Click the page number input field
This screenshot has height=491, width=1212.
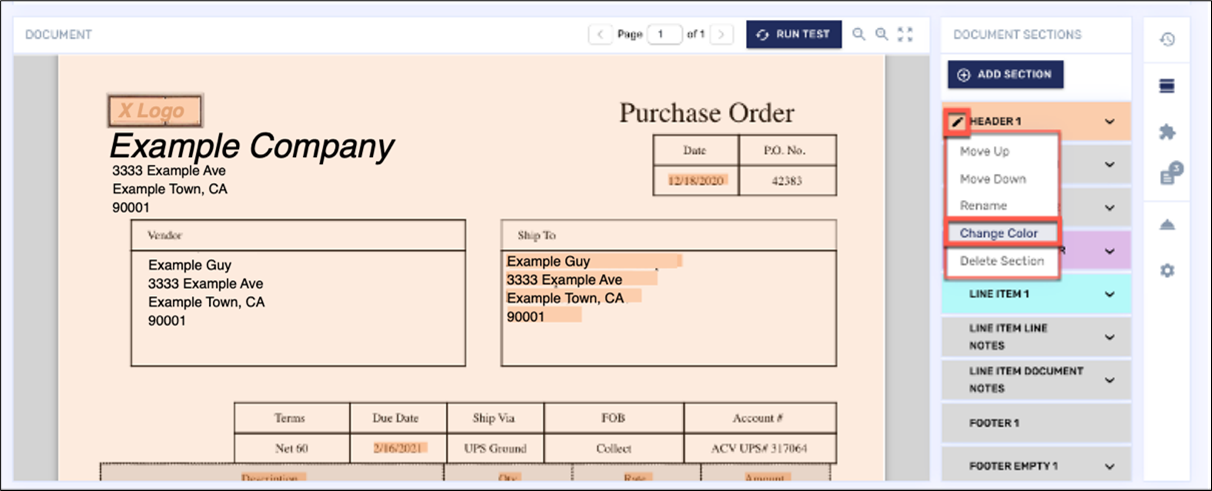(x=663, y=34)
